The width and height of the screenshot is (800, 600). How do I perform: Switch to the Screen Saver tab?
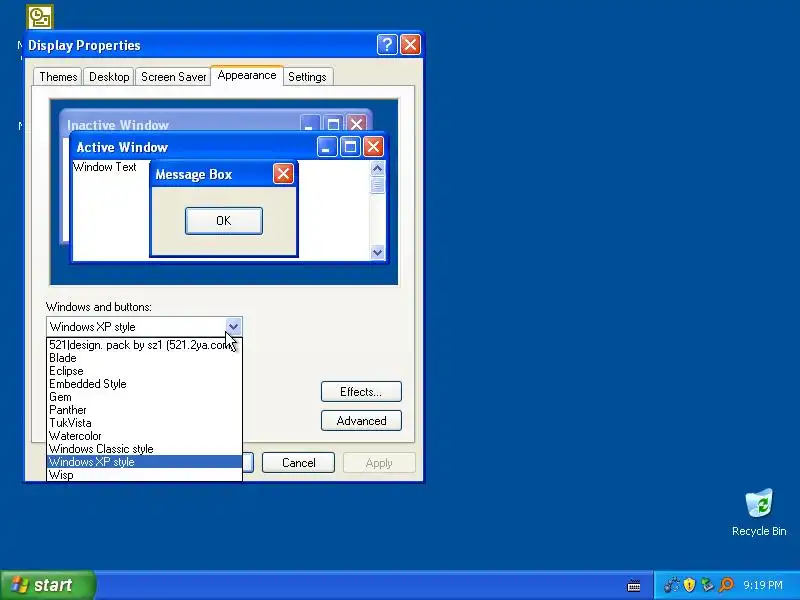coord(173,77)
